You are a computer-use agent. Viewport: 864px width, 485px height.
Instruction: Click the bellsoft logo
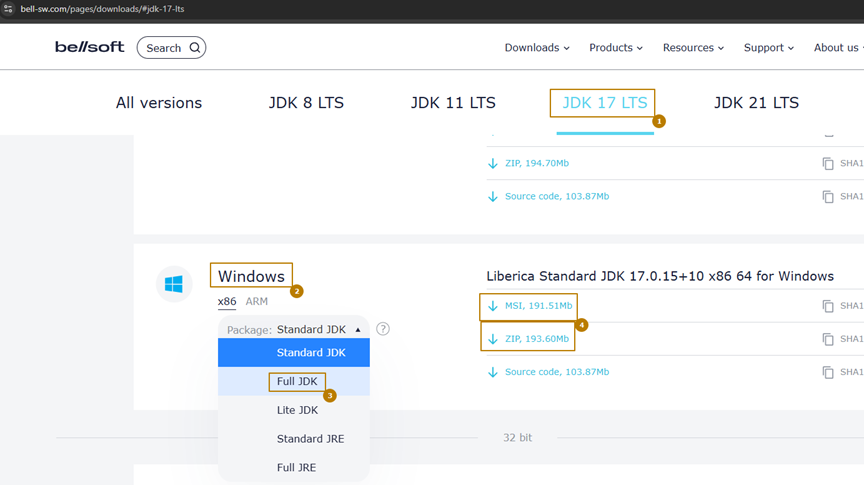[89, 47]
